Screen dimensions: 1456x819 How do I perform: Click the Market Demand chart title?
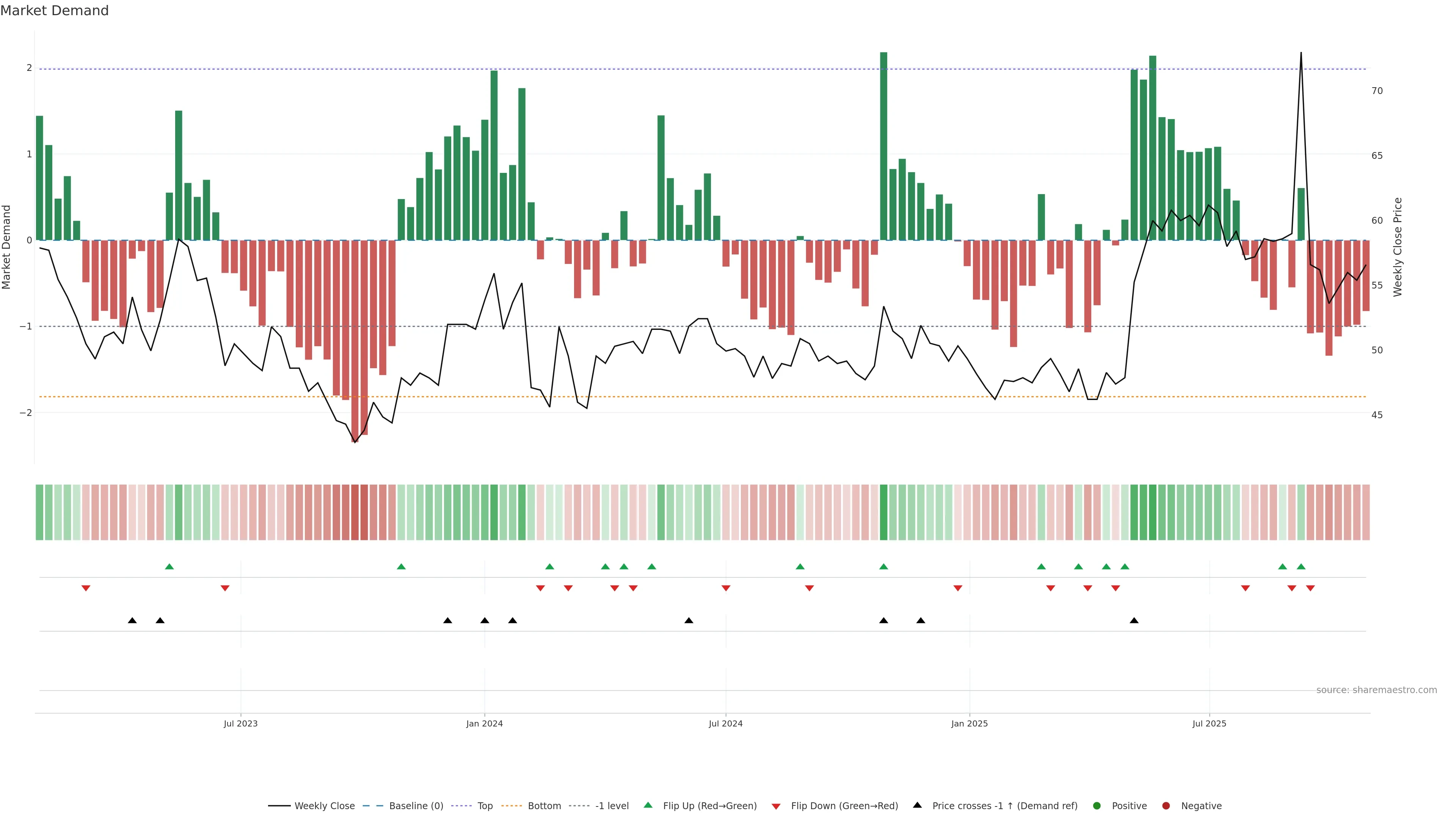tap(54, 11)
